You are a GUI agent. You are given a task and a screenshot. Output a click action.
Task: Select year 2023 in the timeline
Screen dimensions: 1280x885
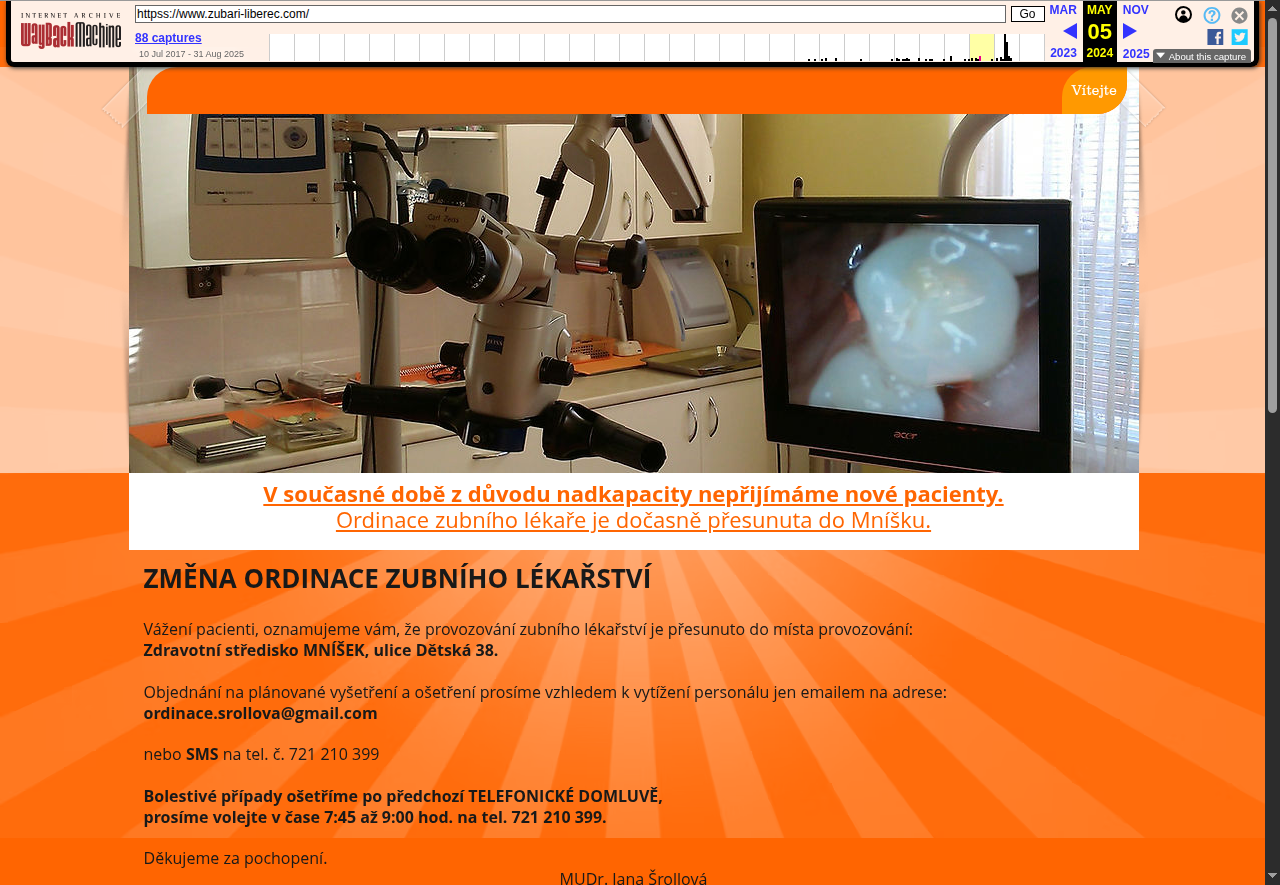pyautogui.click(x=1063, y=53)
